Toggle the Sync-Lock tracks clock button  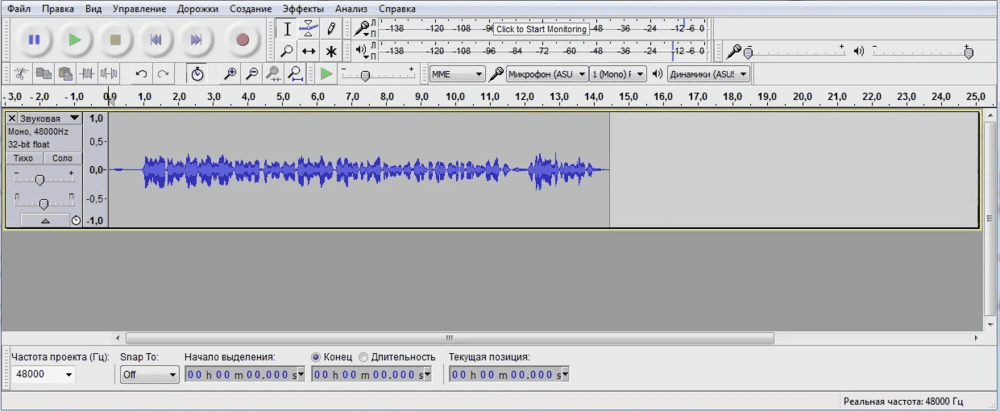click(x=197, y=73)
